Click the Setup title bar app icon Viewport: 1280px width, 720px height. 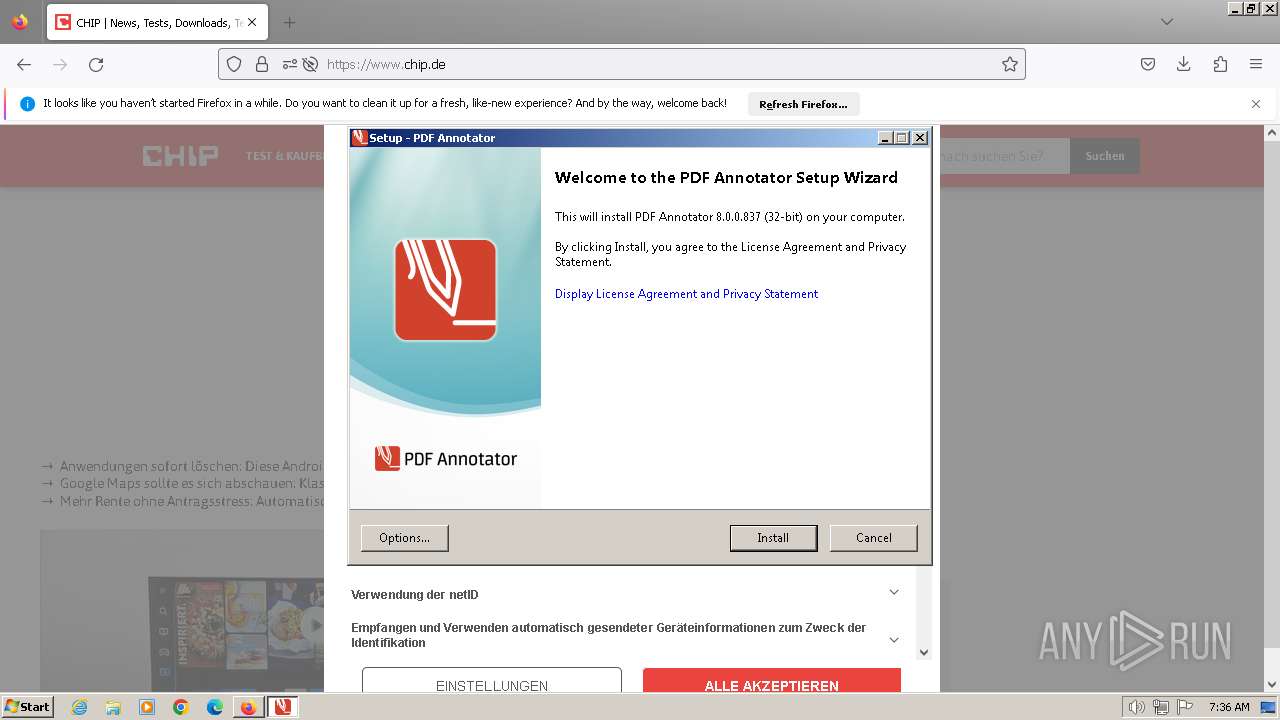point(360,138)
